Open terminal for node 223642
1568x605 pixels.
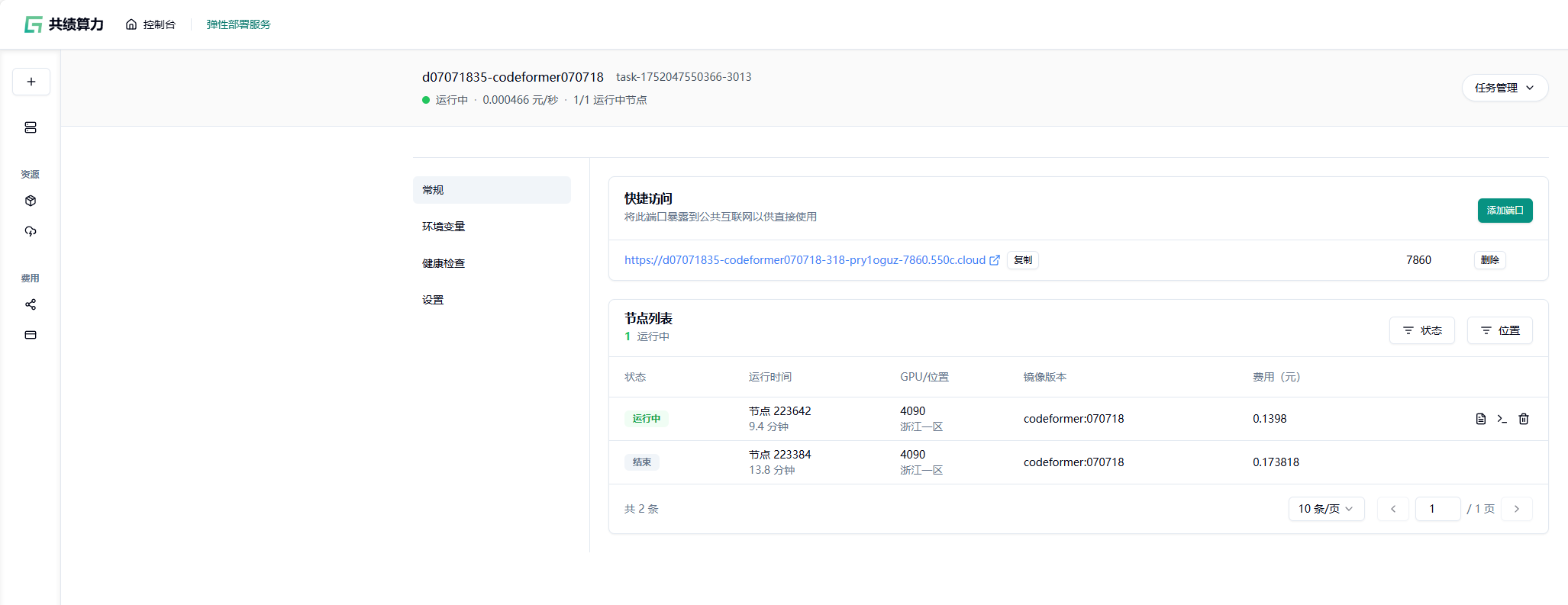click(1502, 419)
